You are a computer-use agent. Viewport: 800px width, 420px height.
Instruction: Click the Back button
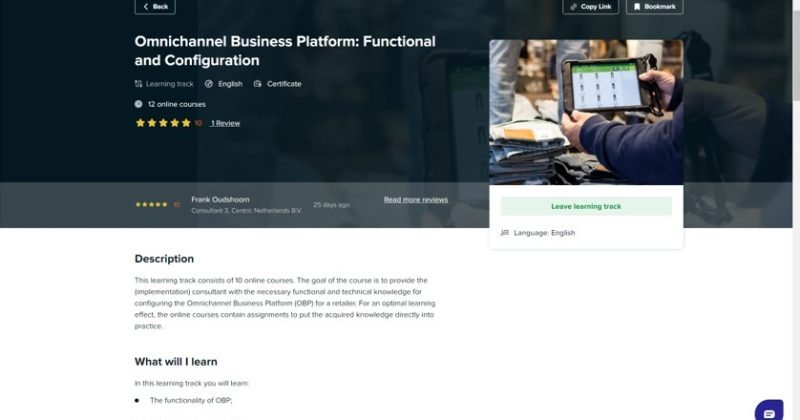point(155,6)
